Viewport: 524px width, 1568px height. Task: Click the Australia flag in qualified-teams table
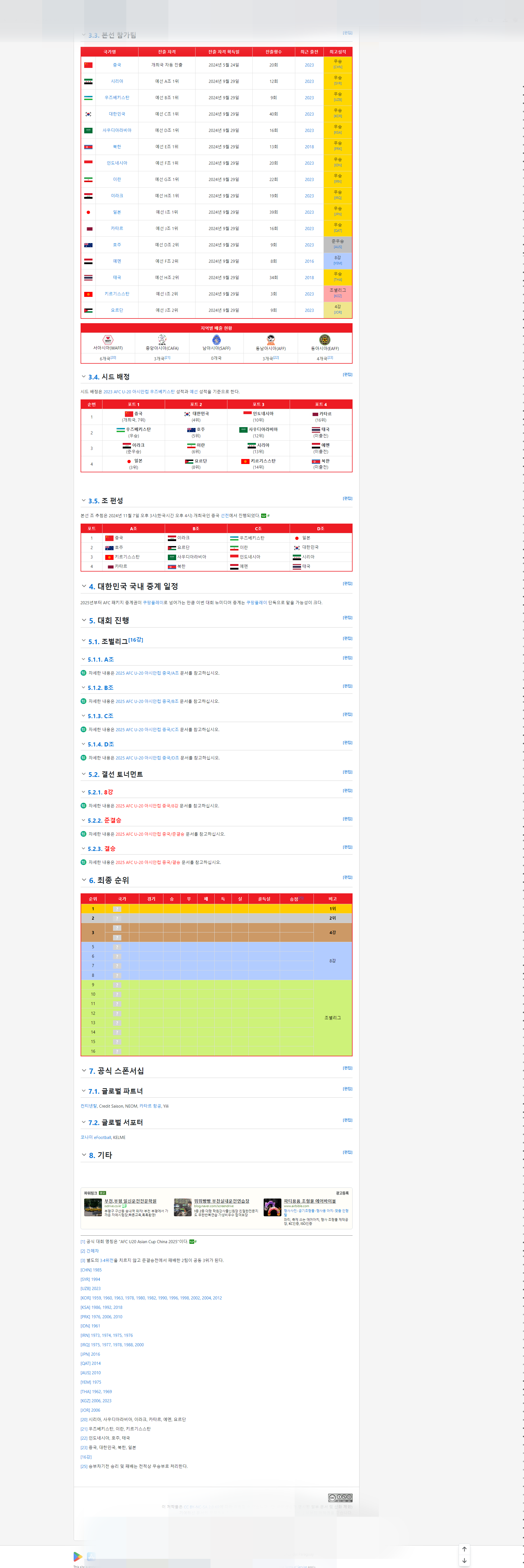point(88,245)
